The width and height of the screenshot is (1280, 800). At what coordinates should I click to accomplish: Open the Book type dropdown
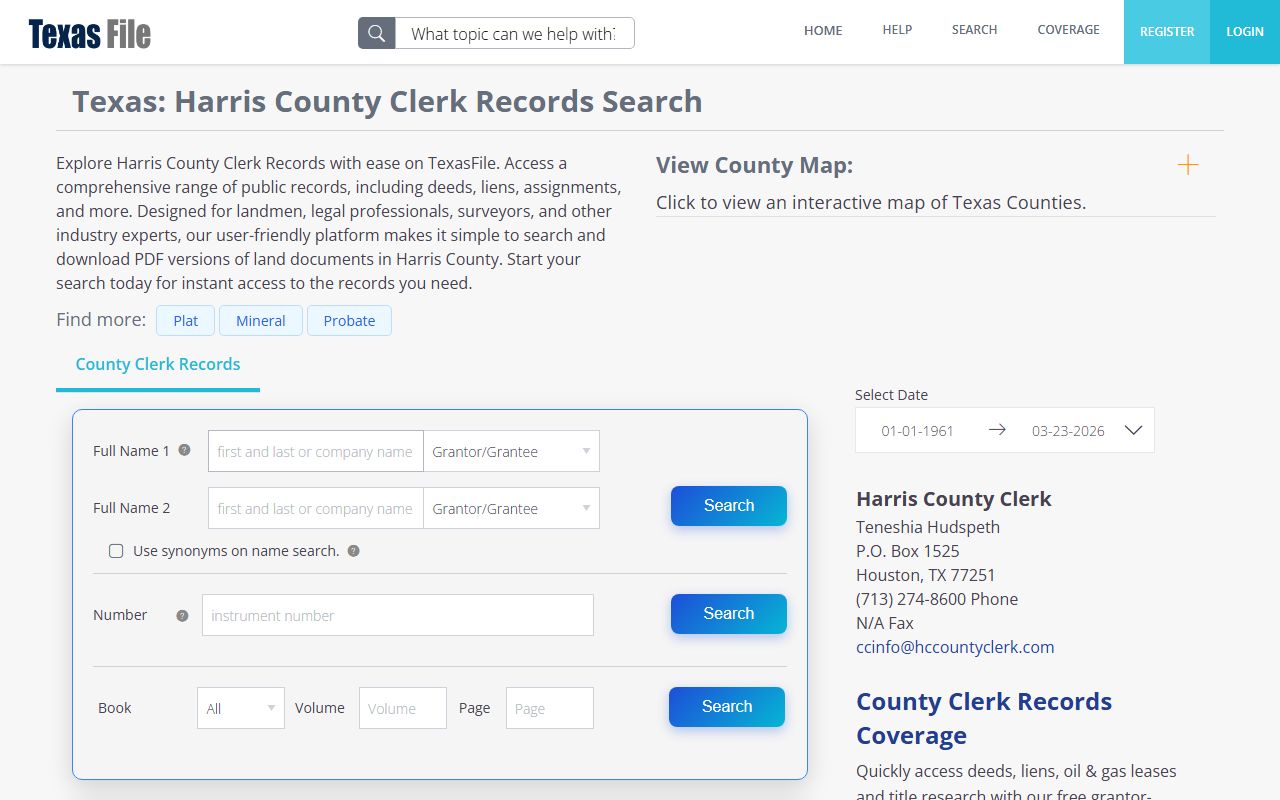pyautogui.click(x=241, y=708)
